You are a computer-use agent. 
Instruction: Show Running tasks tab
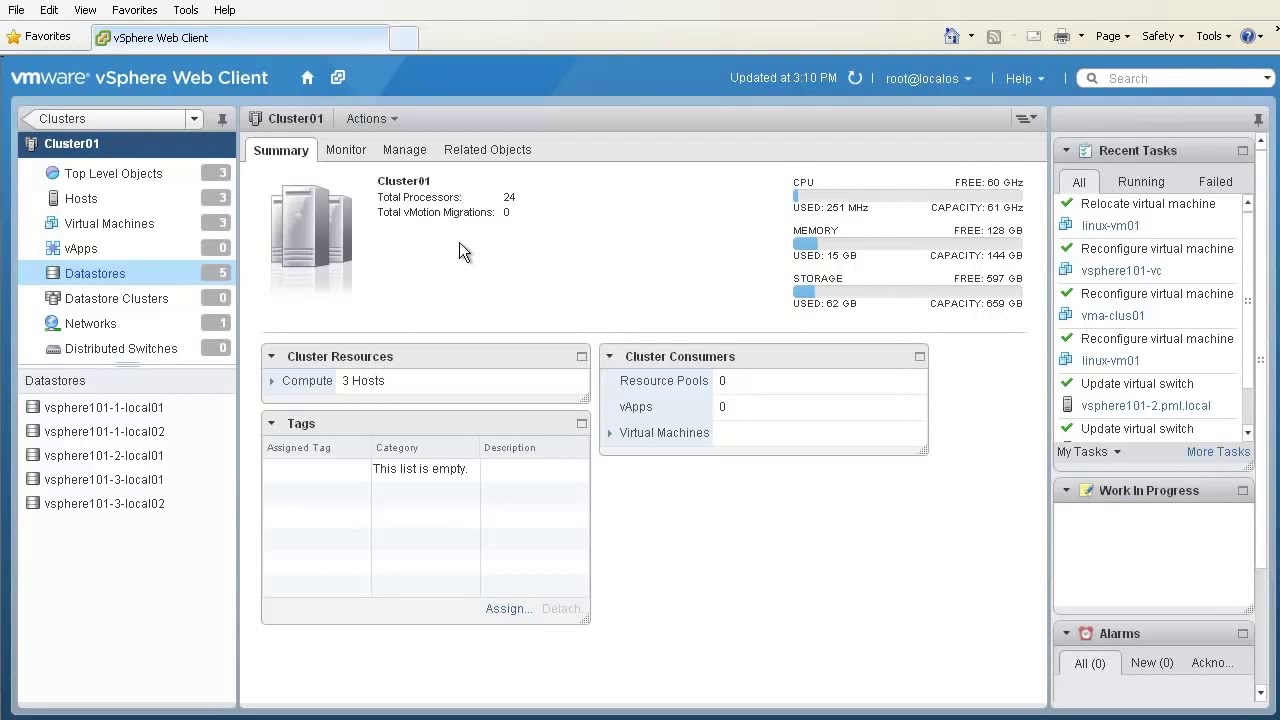pos(1141,182)
